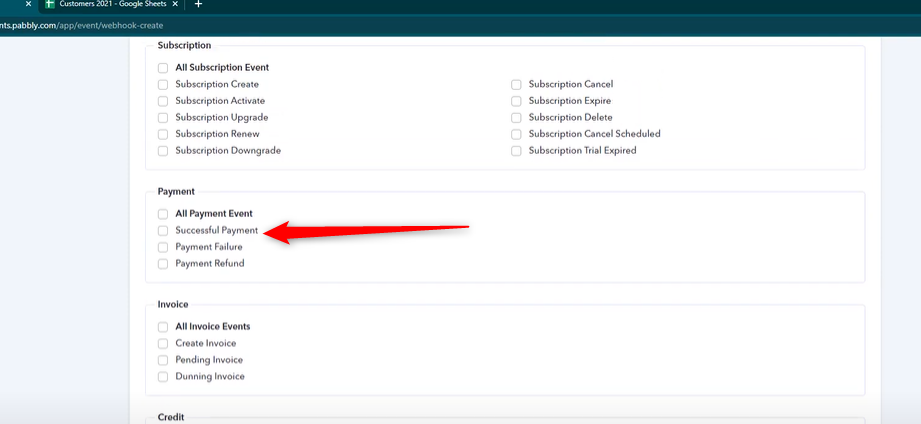The image size is (921, 424).
Task: Click the Subscription section heading
Action: click(x=184, y=45)
